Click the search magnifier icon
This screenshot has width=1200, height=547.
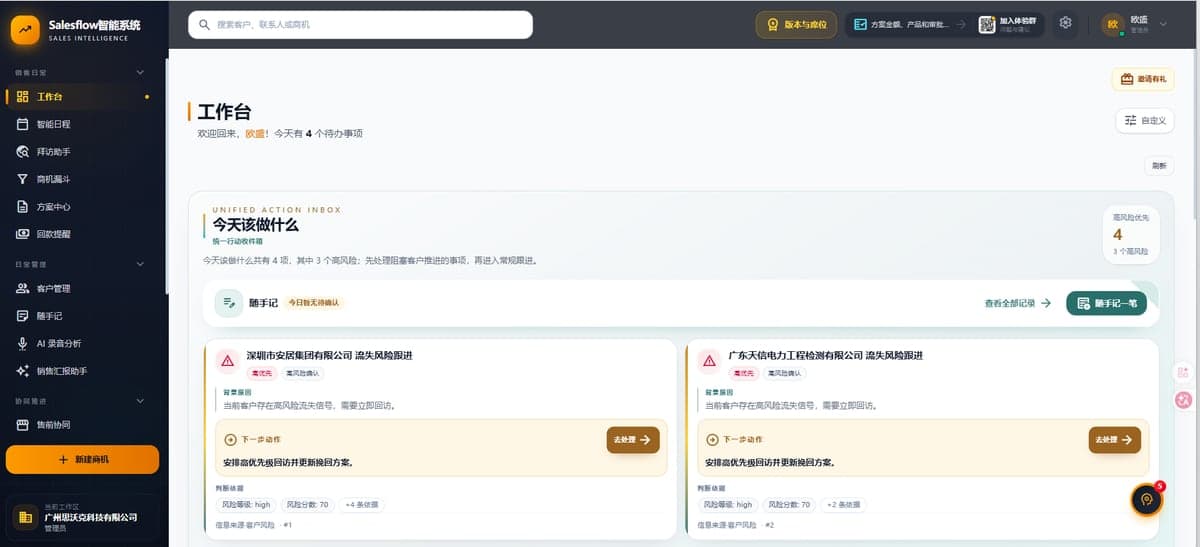tap(205, 24)
